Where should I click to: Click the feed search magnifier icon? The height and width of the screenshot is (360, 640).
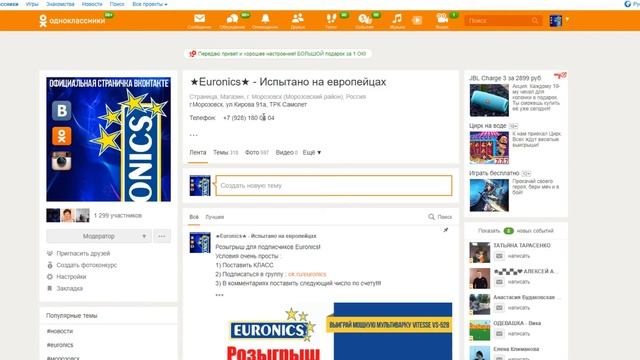point(431,217)
